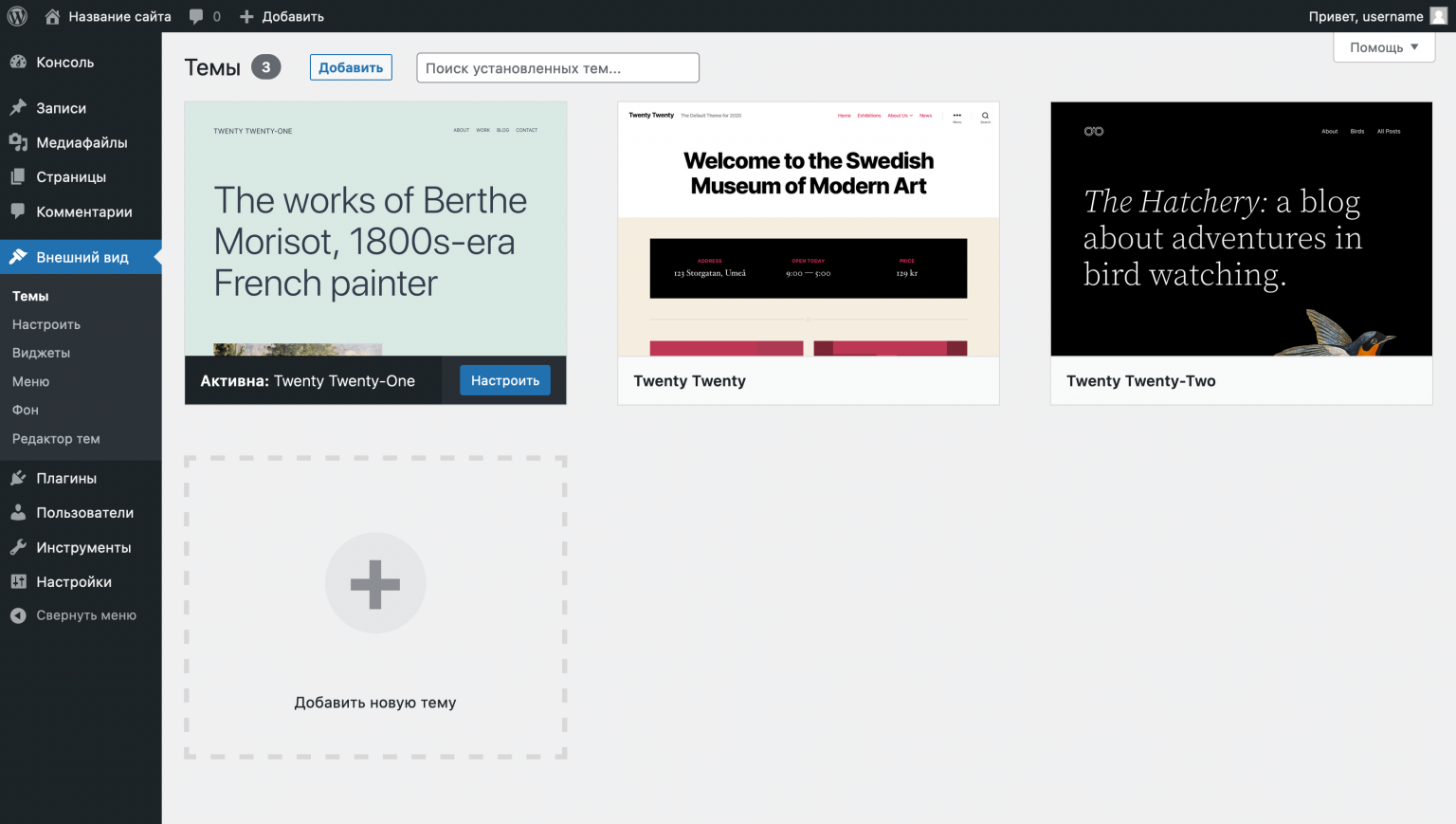This screenshot has height=824, width=1456.
Task: Open Записи via its pin icon
Action: 18,108
